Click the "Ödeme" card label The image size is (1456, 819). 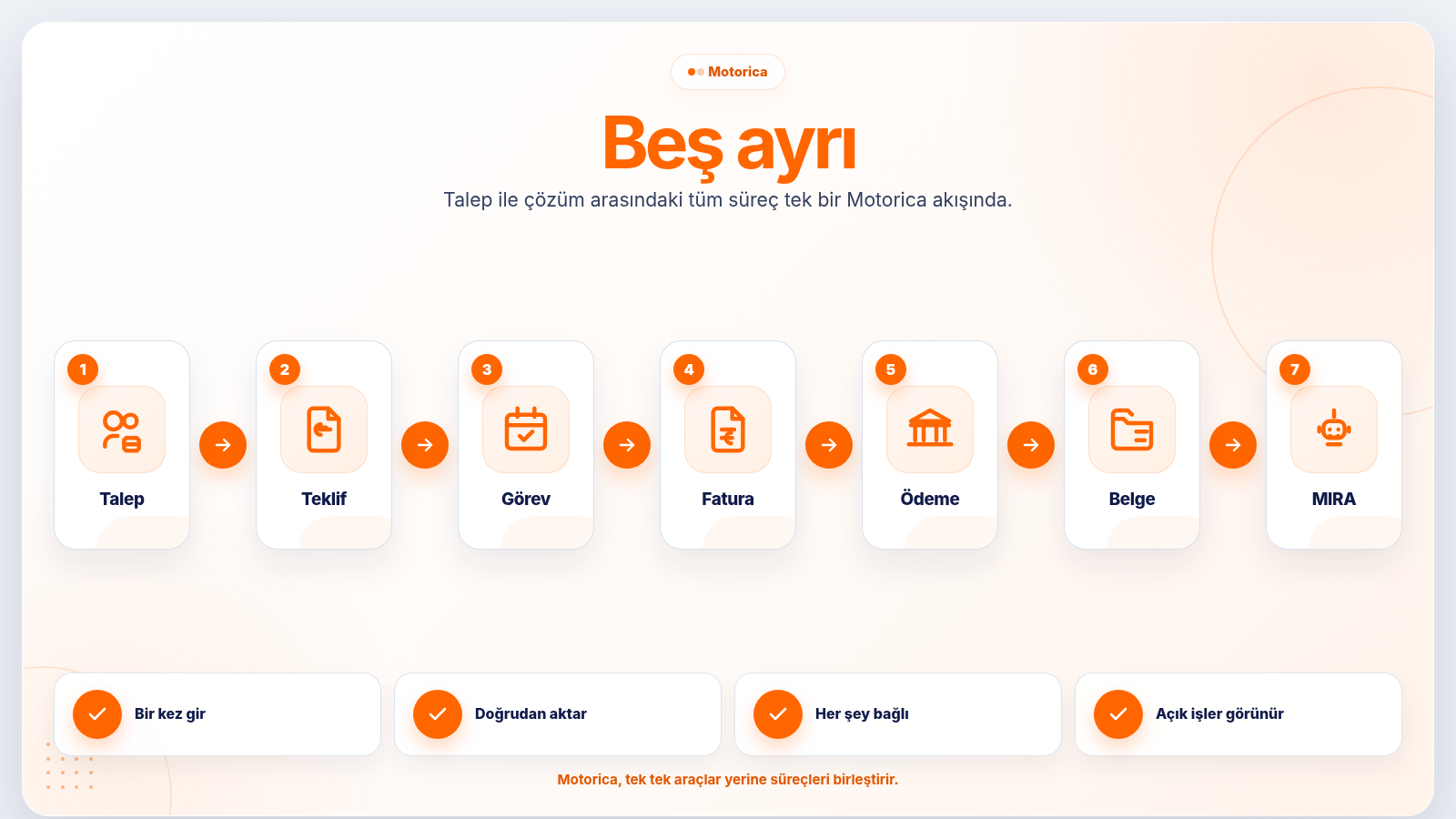pos(930,499)
